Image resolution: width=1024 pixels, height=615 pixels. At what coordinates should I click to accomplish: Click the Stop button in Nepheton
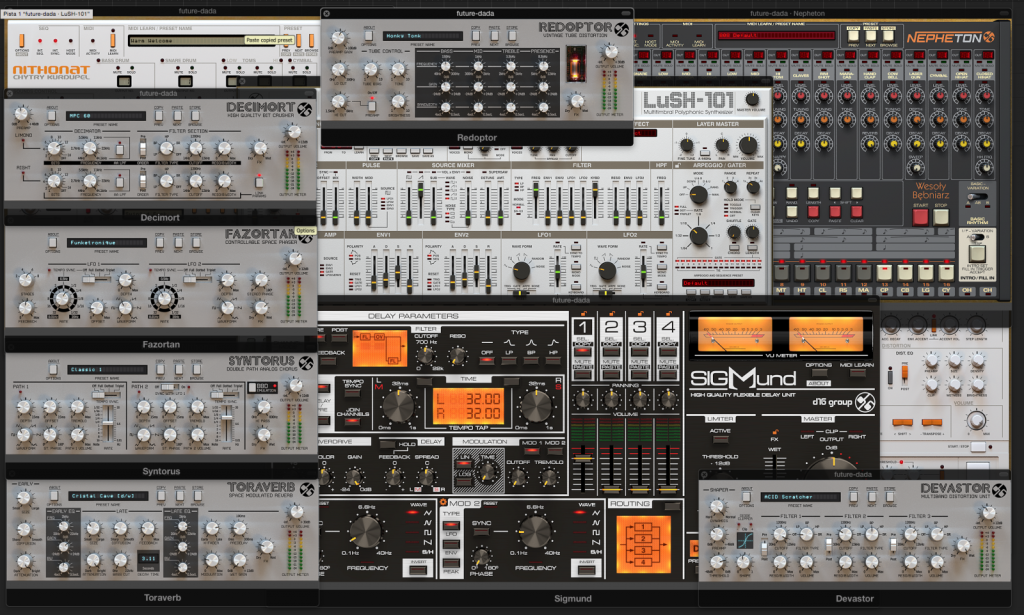(941, 216)
